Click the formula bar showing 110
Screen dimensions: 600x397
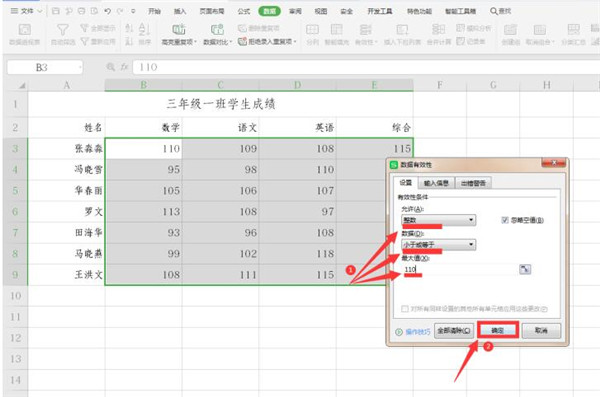365,67
